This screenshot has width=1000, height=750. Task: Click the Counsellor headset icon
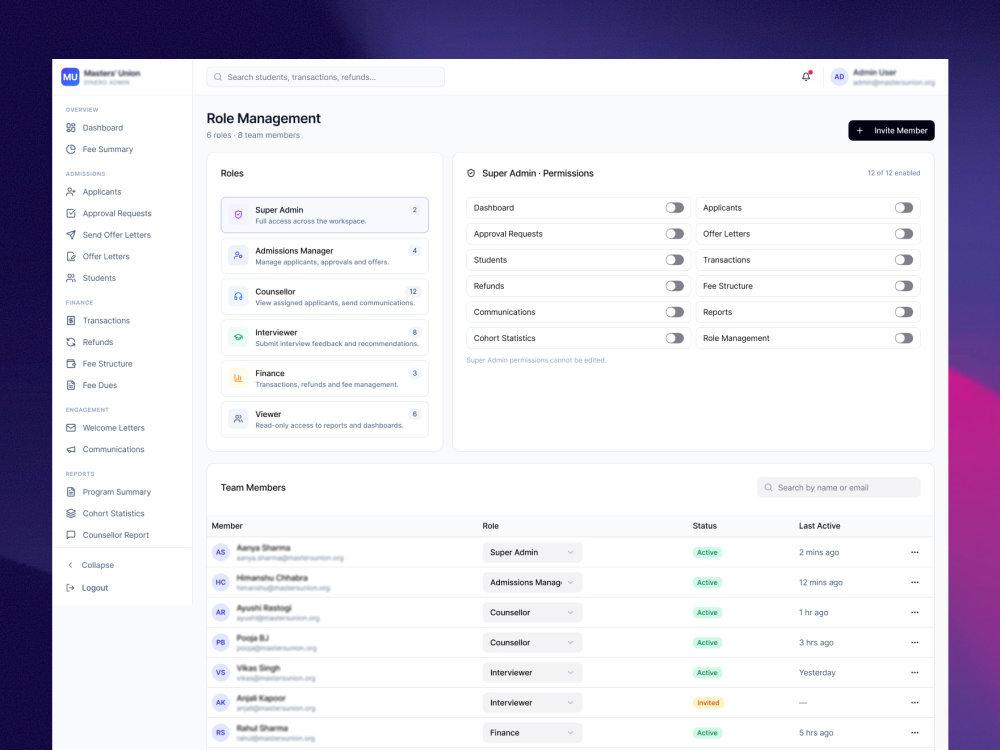(238, 297)
